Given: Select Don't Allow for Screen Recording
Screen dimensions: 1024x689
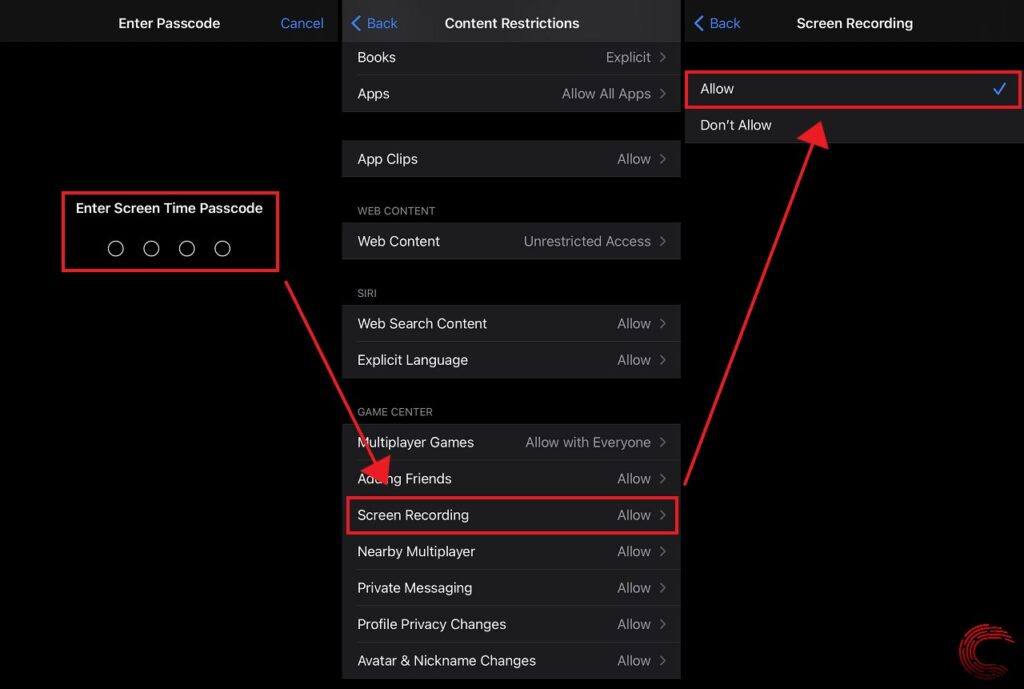Looking at the screenshot, I should (x=852, y=125).
